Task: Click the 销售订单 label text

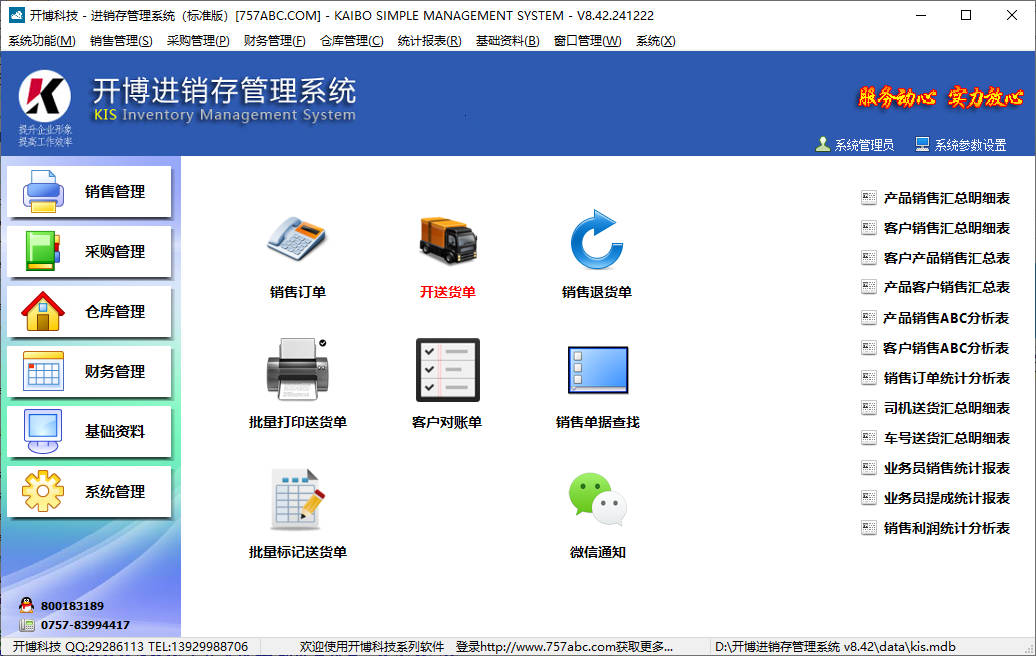Action: [x=297, y=292]
